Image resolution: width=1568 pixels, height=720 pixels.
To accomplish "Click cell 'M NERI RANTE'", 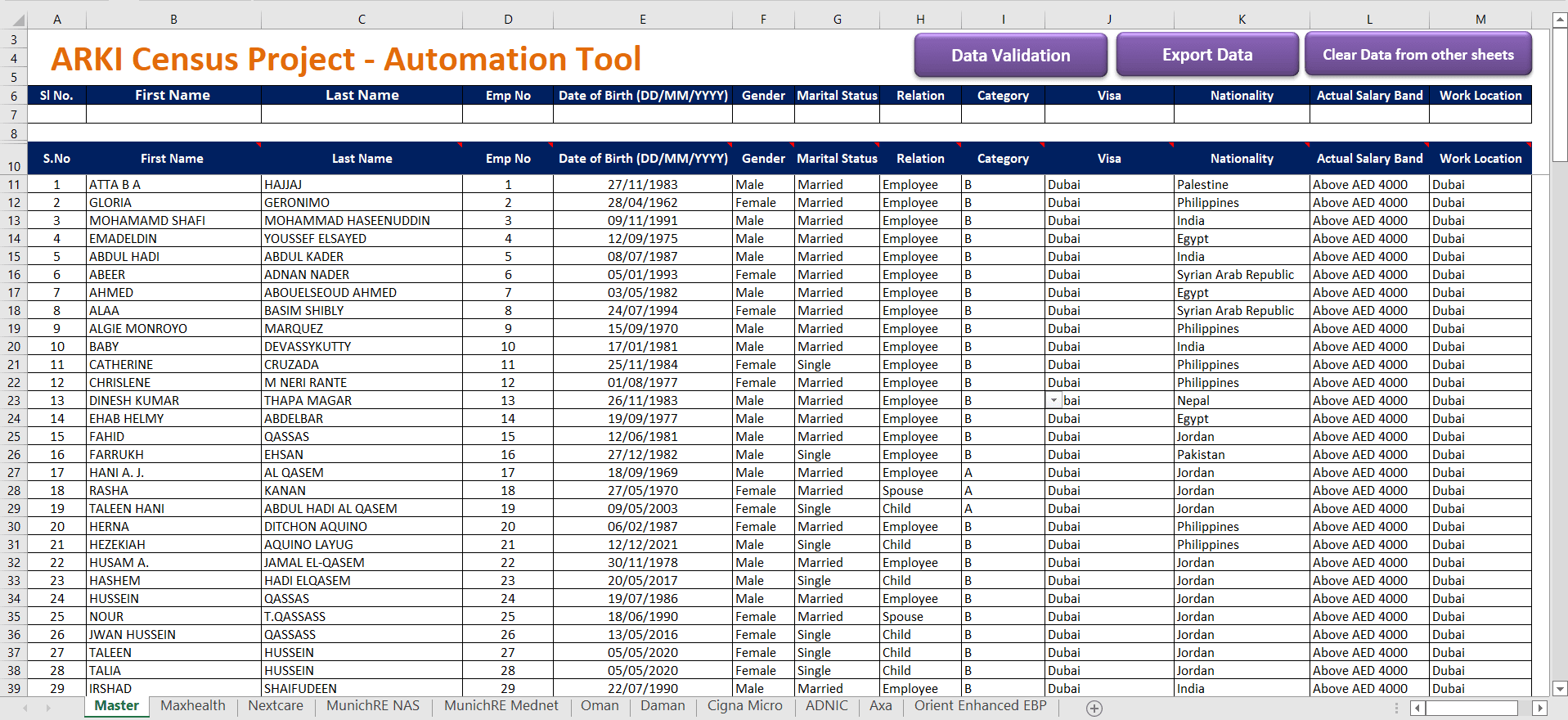I will click(362, 383).
